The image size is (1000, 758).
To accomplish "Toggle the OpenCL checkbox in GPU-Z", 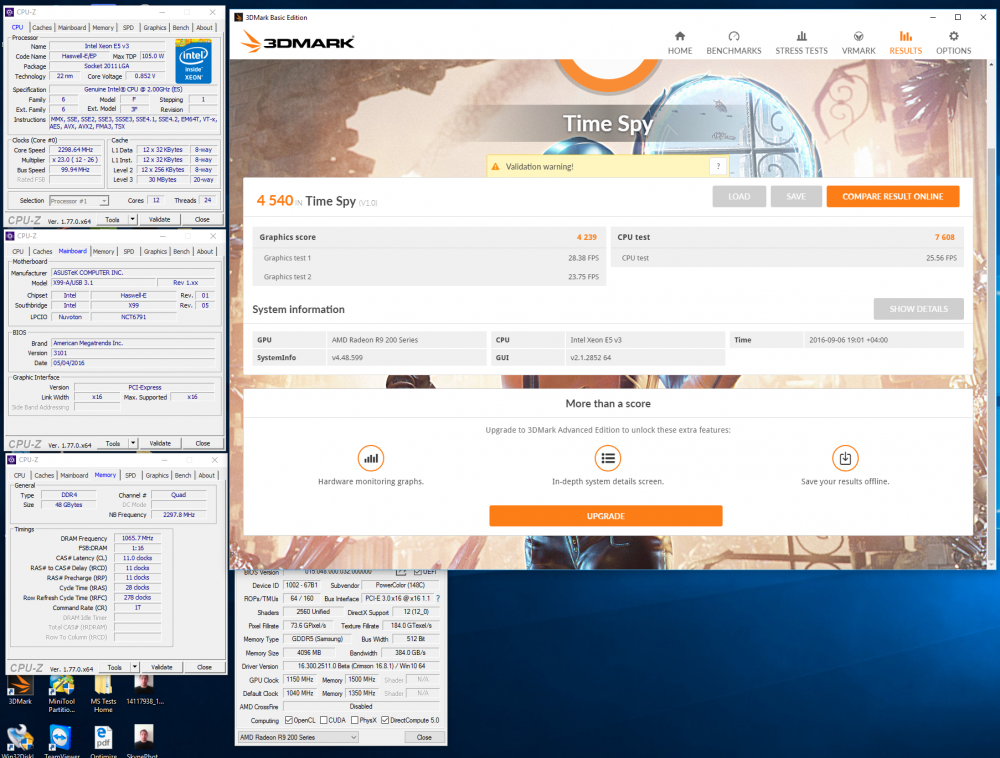I will pos(289,720).
